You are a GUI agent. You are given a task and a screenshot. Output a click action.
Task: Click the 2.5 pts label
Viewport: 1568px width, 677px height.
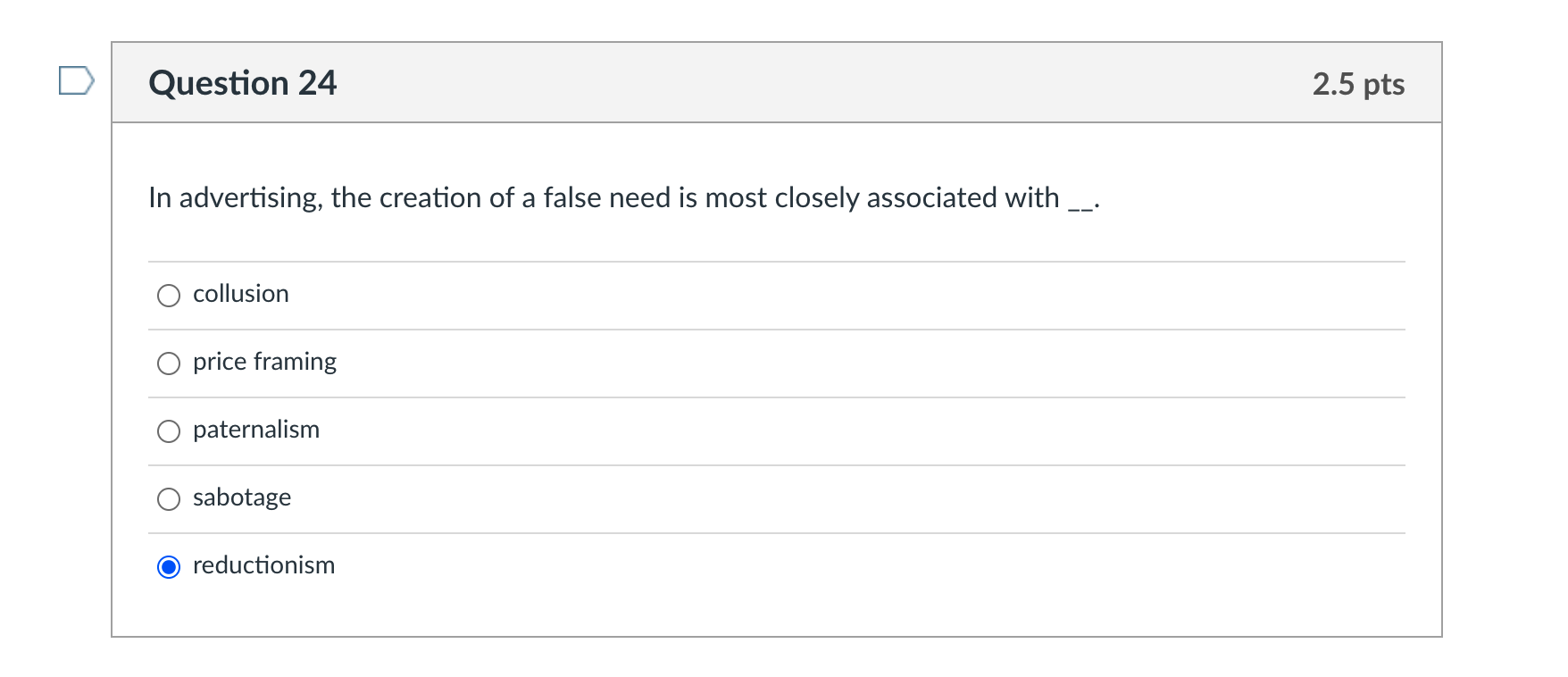tap(1358, 82)
